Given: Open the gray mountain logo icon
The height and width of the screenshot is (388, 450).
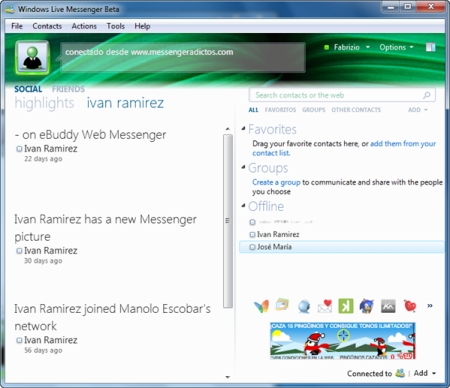Looking at the screenshot, I should (x=388, y=306).
